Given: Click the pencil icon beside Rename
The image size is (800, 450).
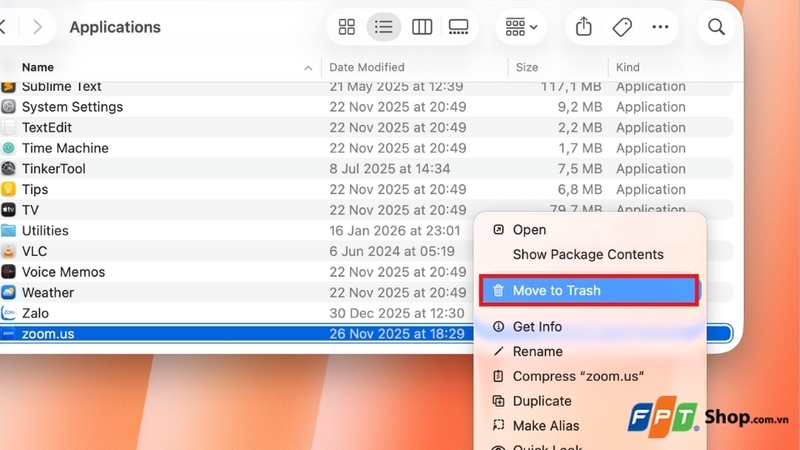Looking at the screenshot, I should tap(498, 352).
